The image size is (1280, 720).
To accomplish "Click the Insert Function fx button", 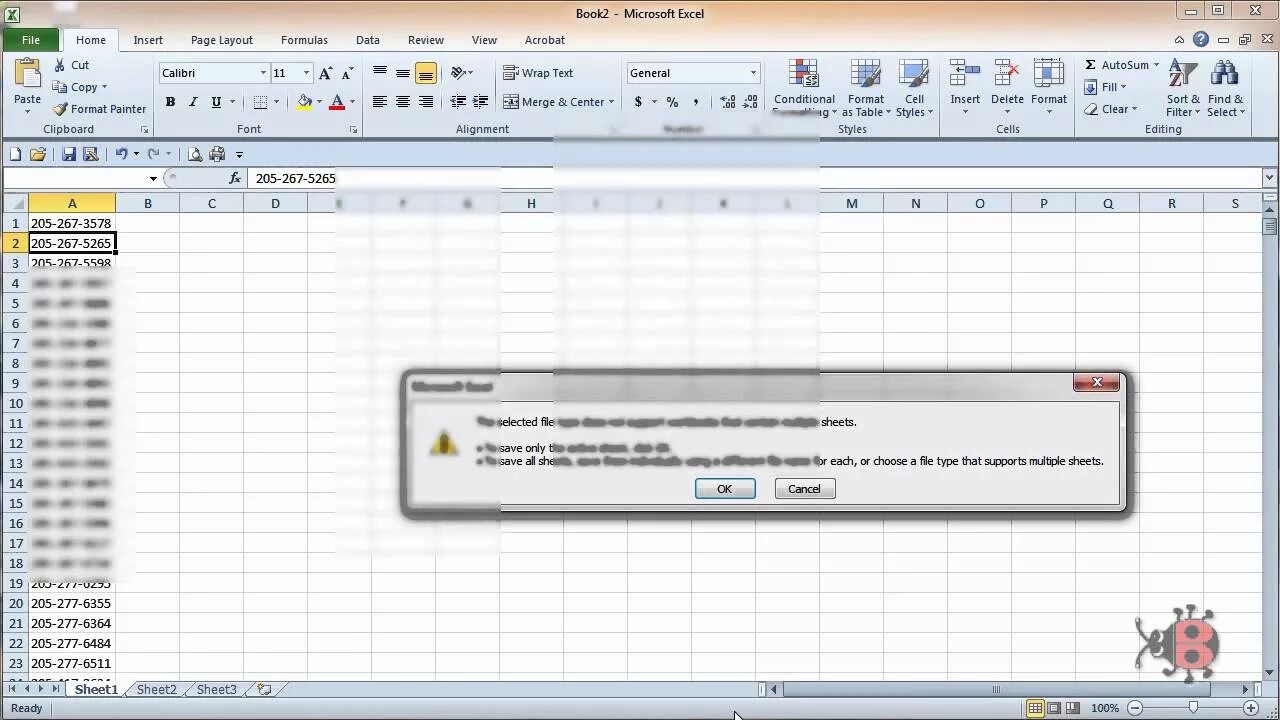I will [236, 178].
